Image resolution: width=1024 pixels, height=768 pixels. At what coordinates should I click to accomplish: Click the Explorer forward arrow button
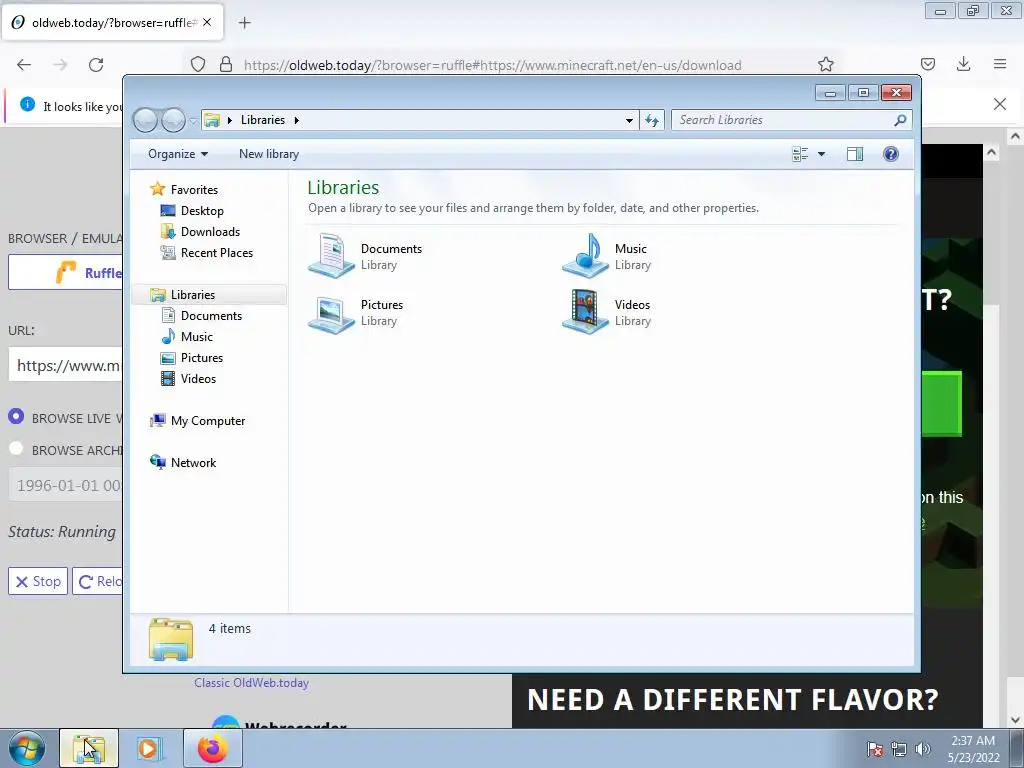[x=173, y=120]
